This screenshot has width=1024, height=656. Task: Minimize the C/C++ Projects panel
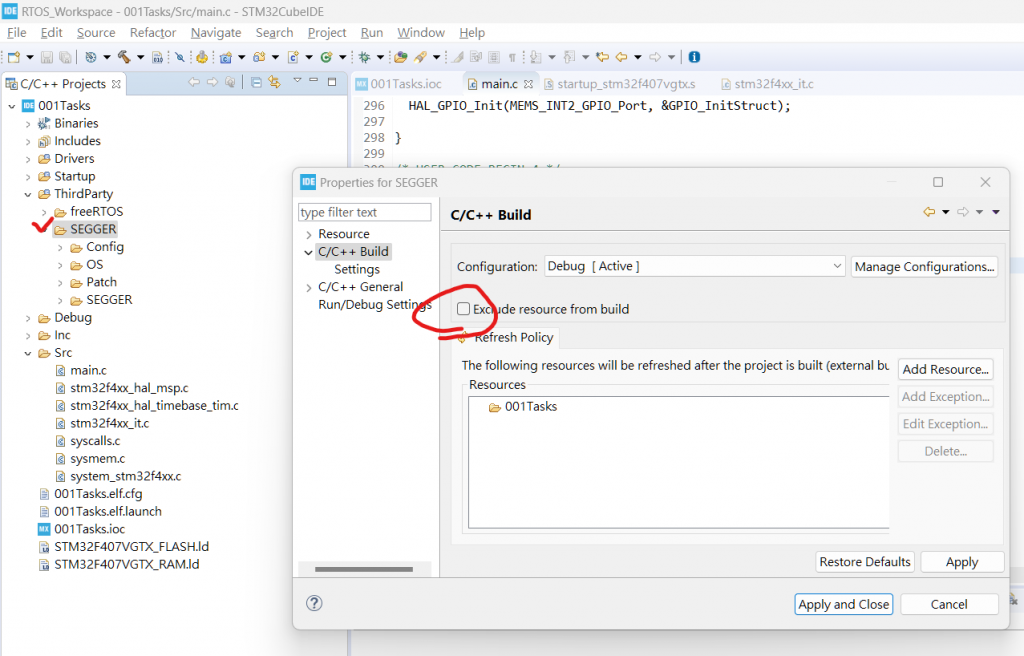click(313, 81)
